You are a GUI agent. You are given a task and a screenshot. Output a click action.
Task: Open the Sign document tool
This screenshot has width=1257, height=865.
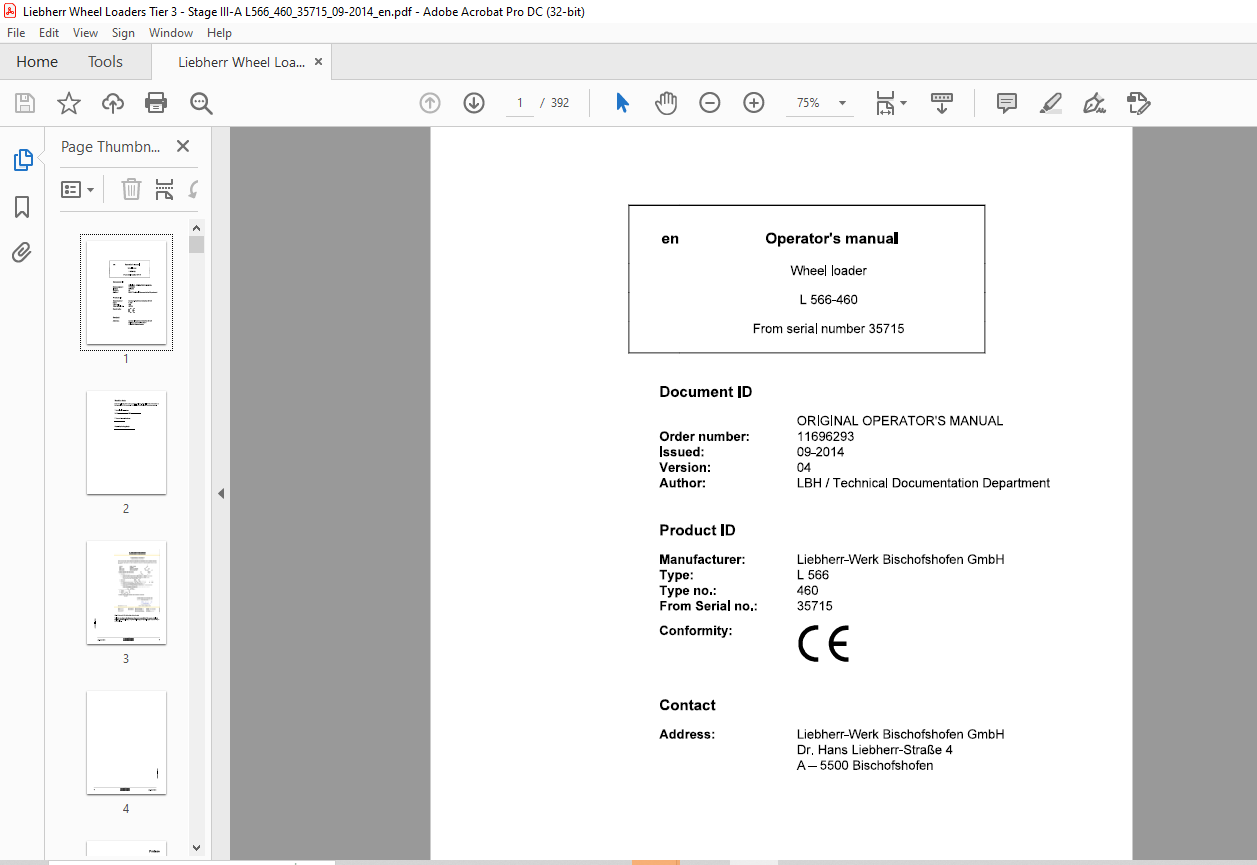(1095, 103)
